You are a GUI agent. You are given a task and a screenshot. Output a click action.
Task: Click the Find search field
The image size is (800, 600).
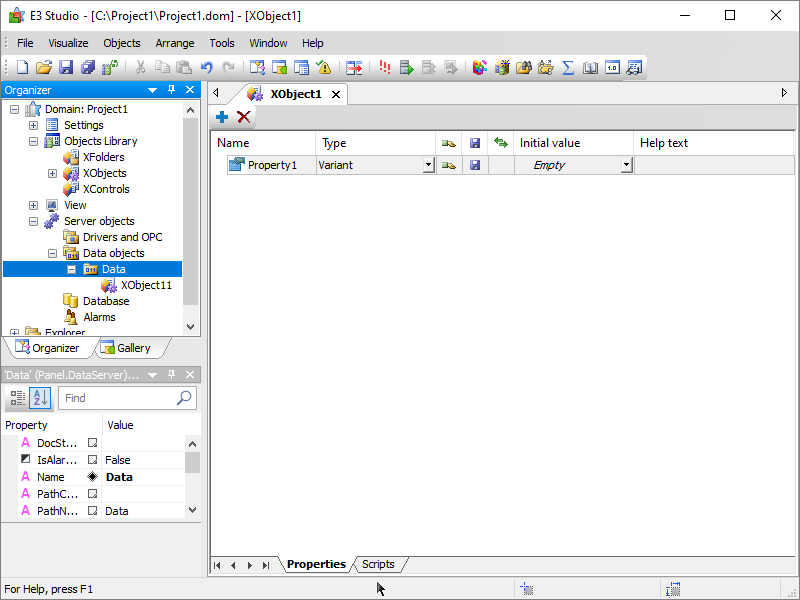[116, 398]
